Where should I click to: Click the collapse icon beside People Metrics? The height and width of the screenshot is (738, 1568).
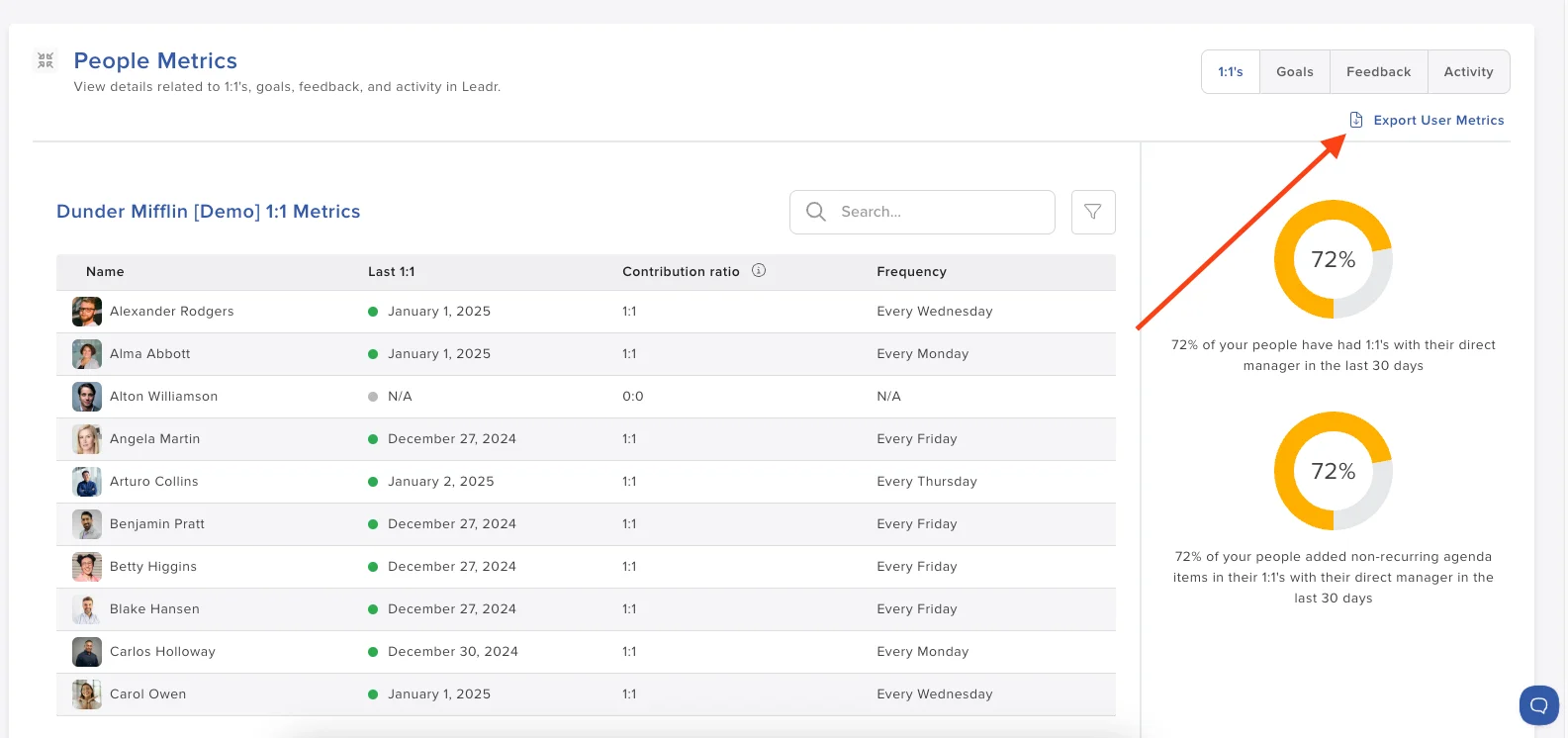click(x=46, y=60)
